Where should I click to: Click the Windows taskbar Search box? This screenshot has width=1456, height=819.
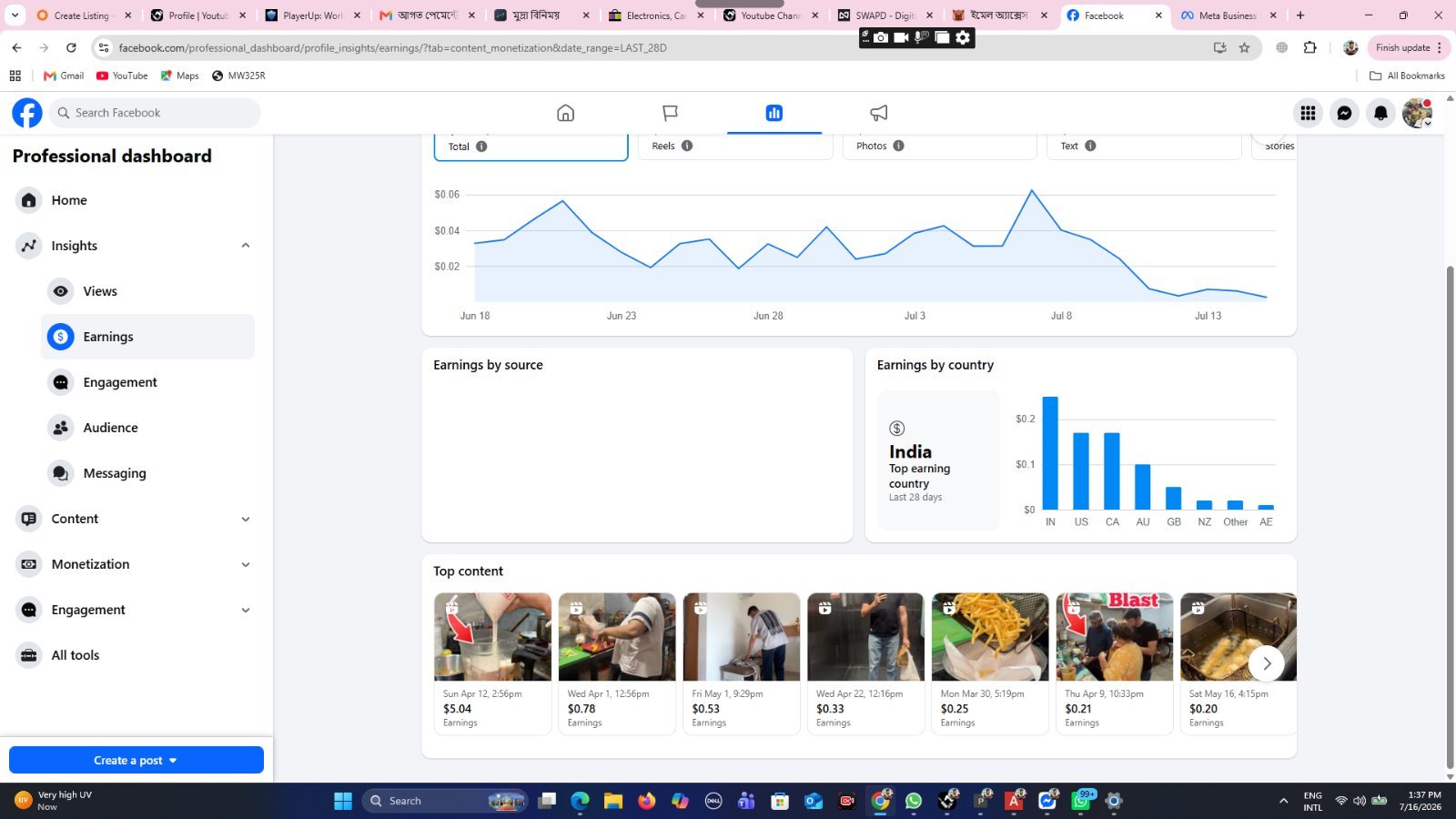pos(444,801)
